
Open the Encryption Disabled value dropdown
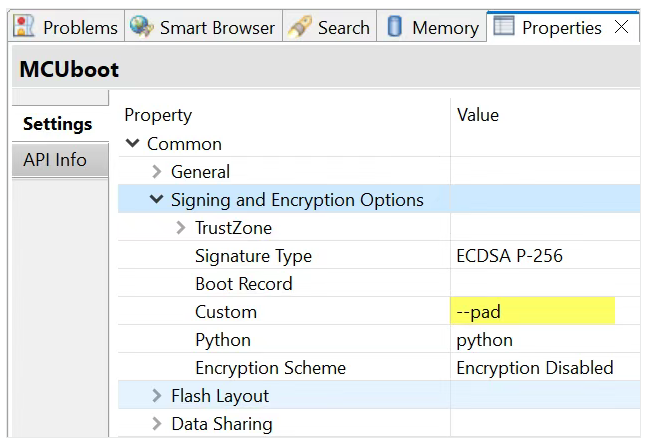click(545, 368)
